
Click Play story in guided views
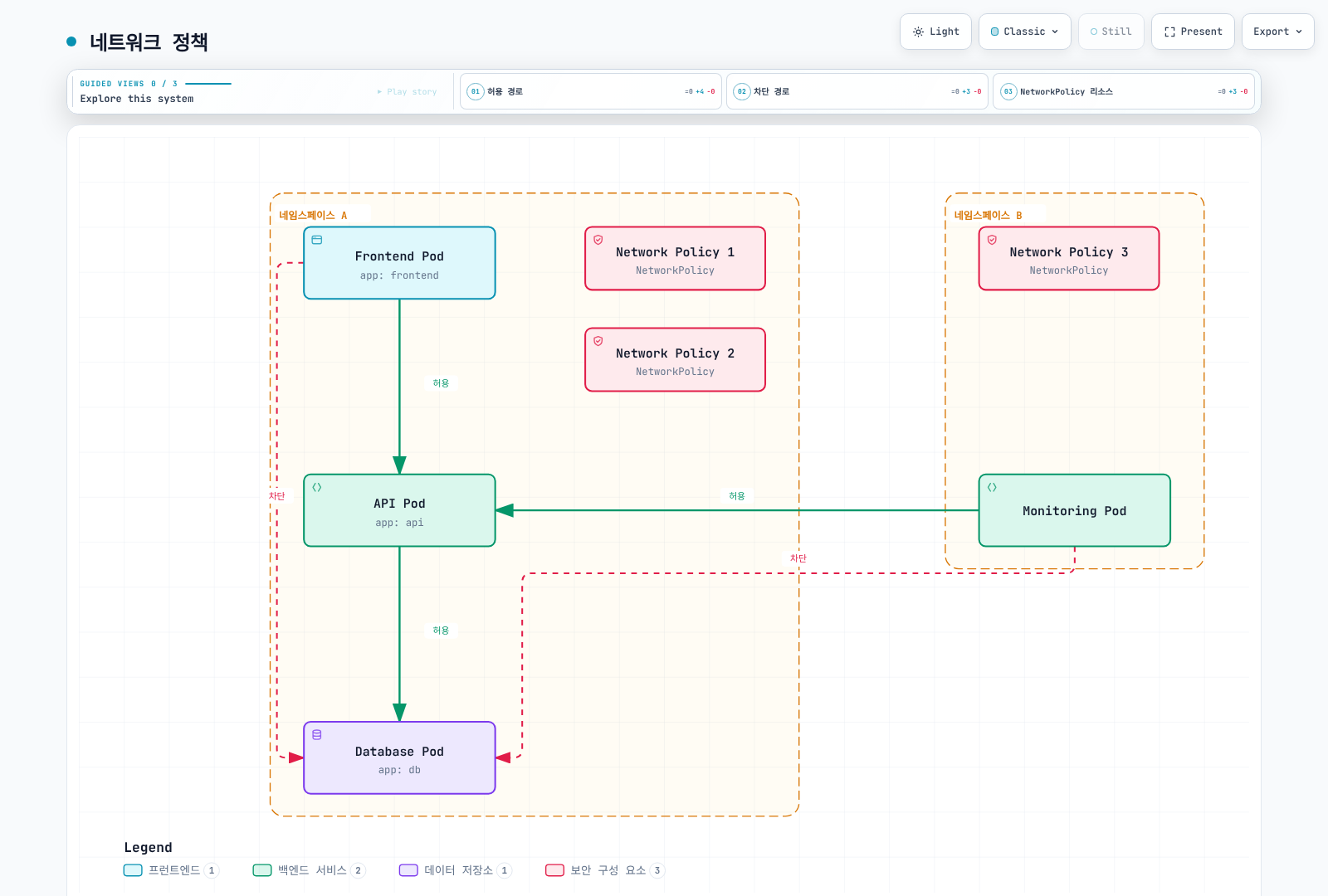(x=407, y=91)
